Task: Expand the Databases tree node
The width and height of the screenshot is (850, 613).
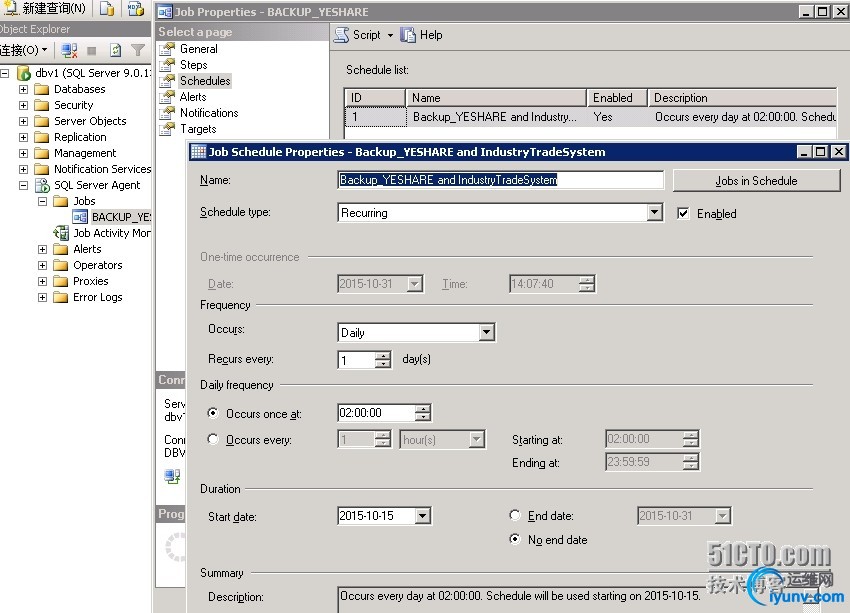Action: (x=23, y=89)
